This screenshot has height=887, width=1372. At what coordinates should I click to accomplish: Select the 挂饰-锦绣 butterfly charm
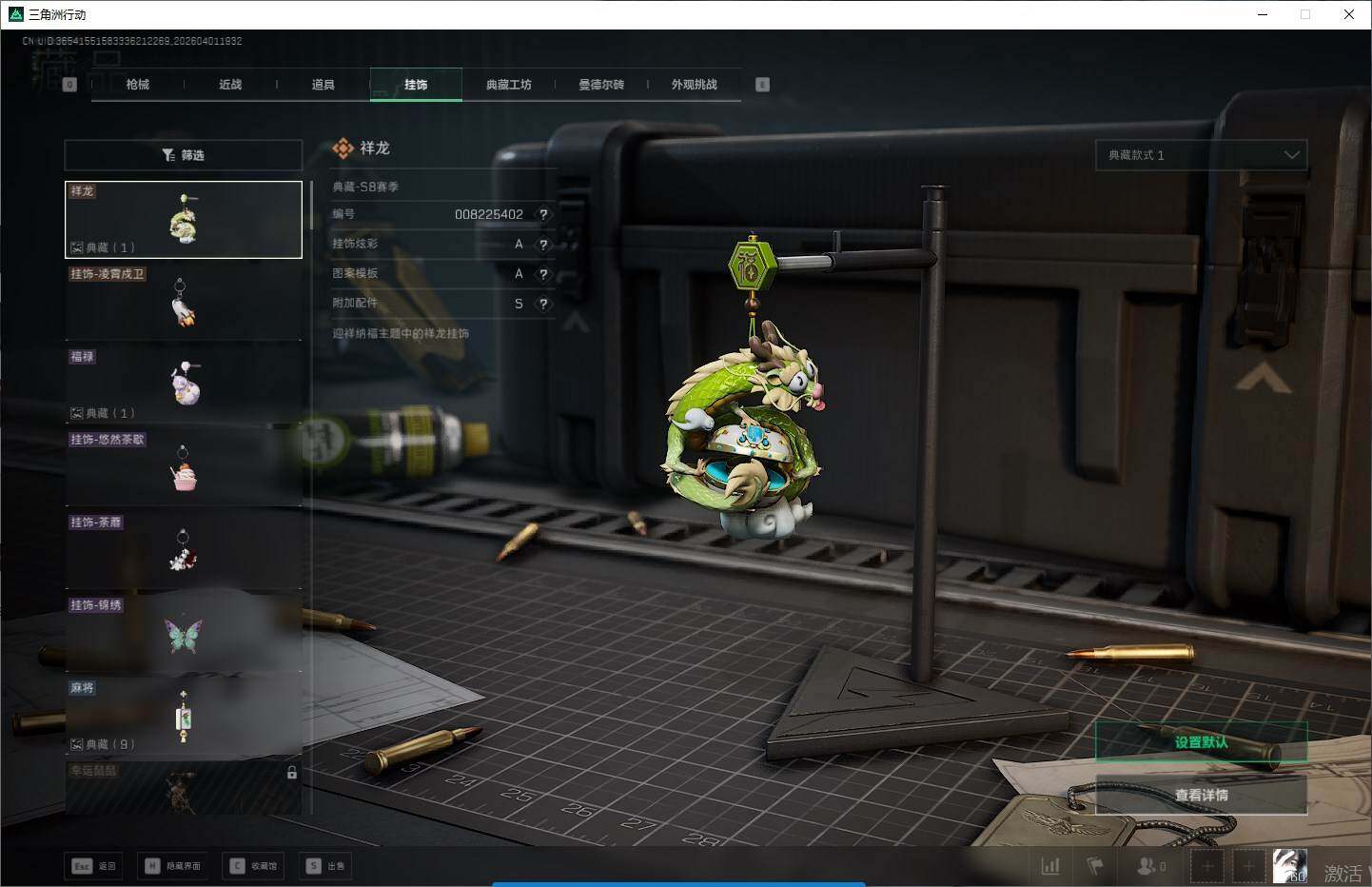(x=184, y=633)
